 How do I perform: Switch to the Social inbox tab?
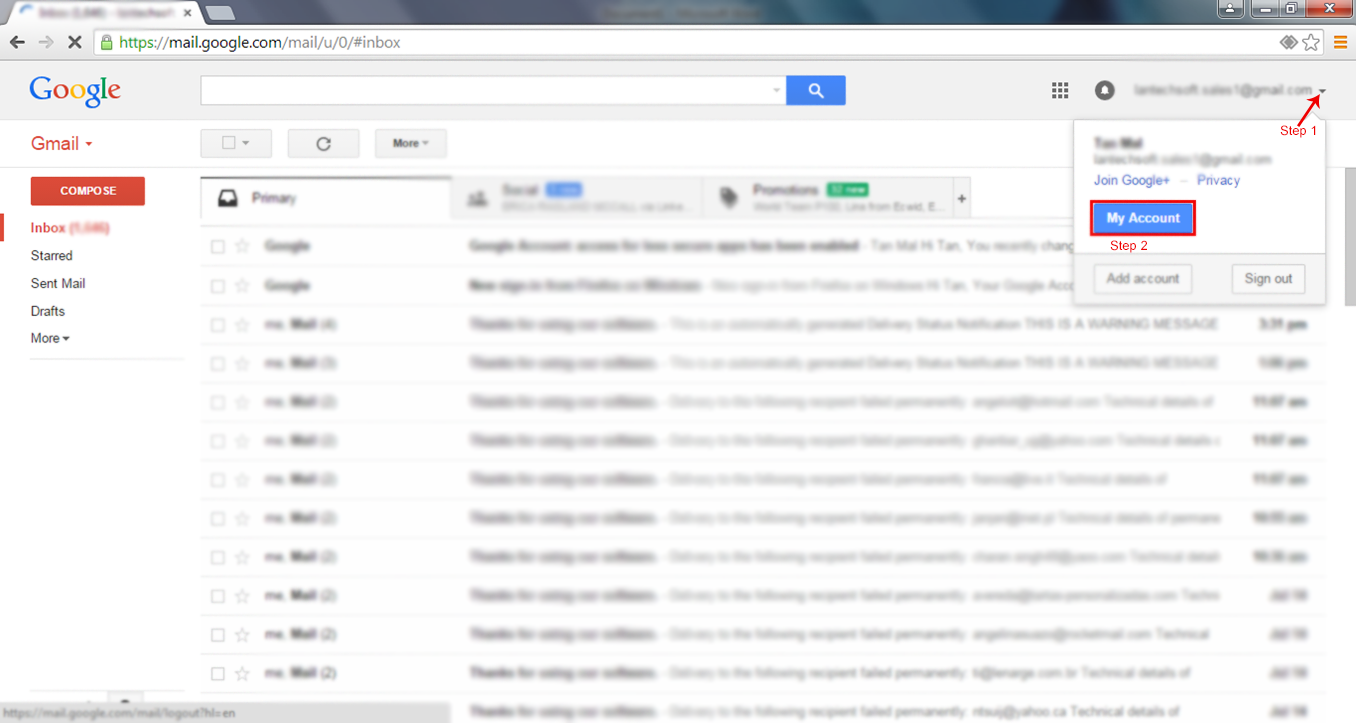(x=577, y=198)
